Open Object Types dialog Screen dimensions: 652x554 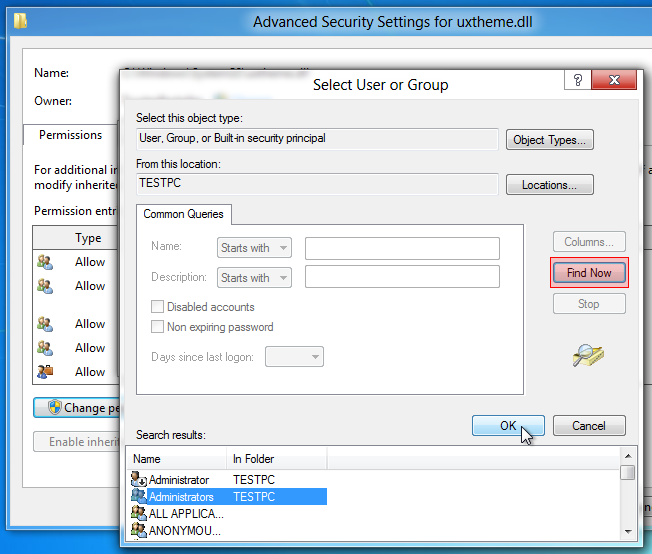549,140
